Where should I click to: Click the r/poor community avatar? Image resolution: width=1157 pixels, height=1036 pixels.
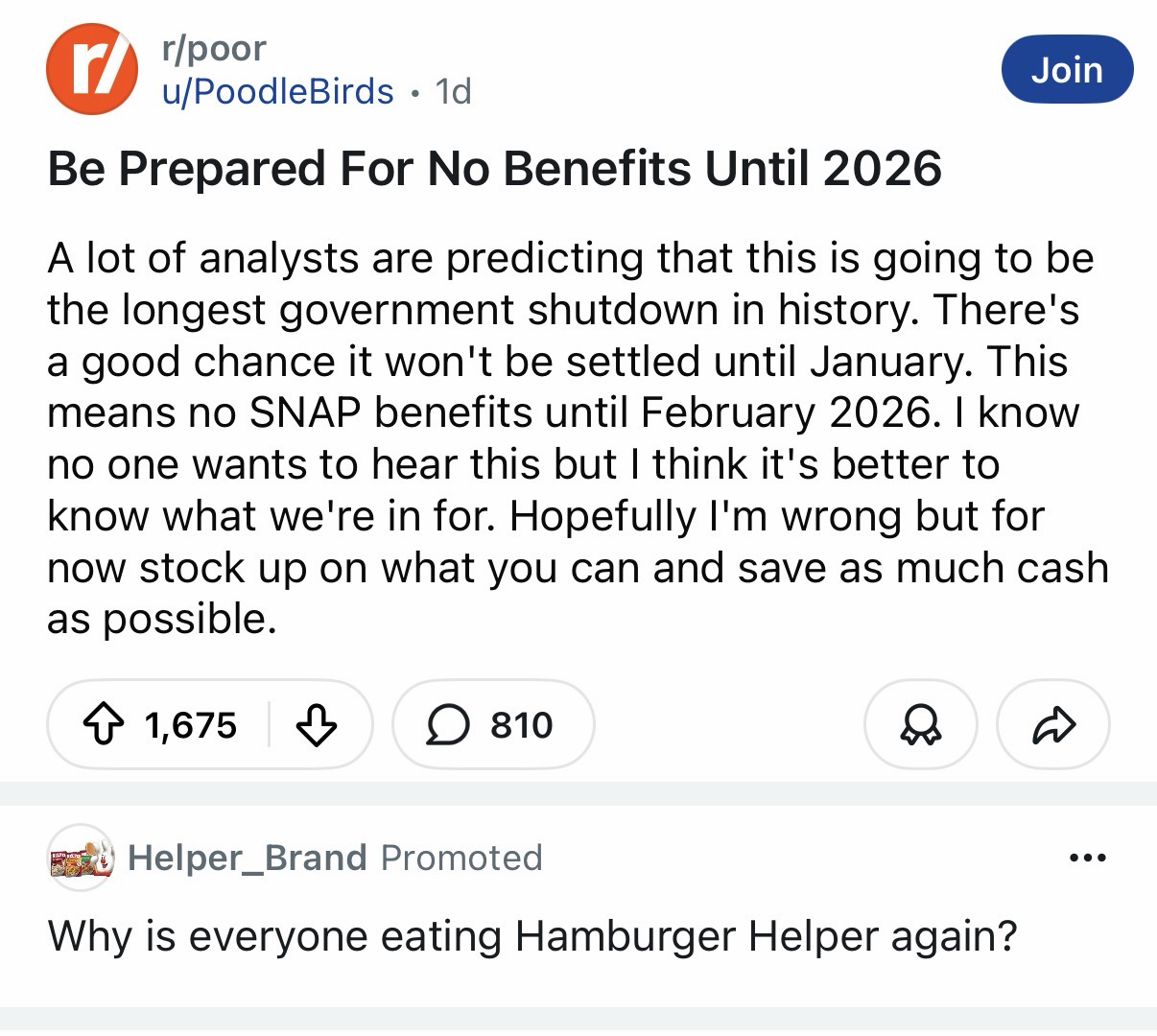91,69
